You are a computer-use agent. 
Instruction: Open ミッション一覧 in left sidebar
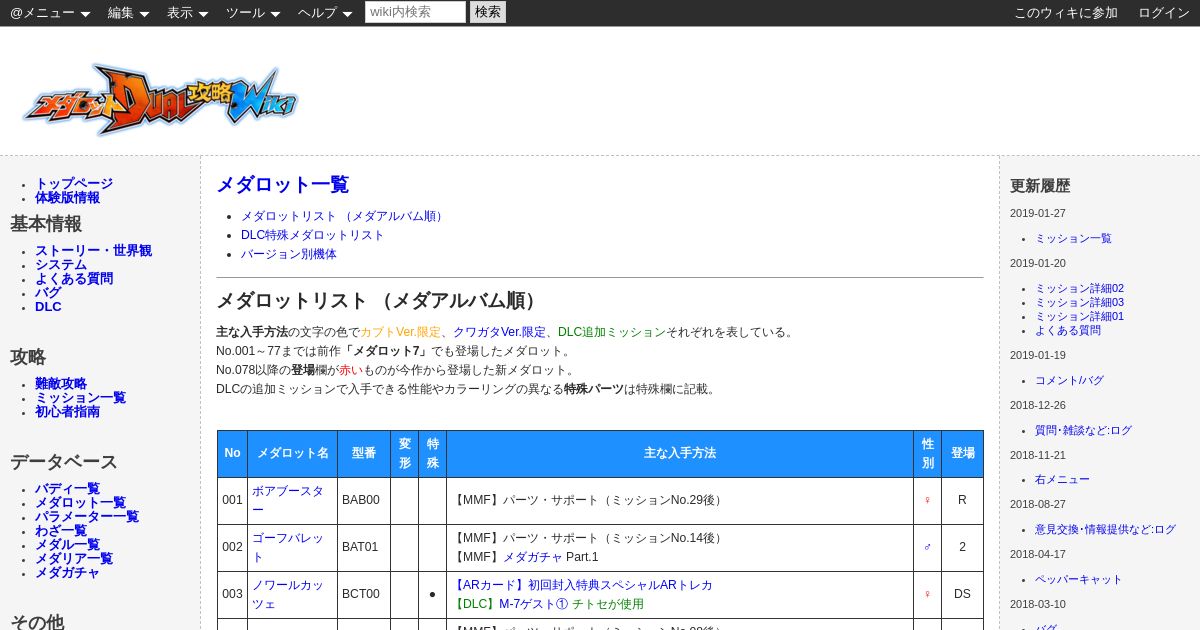(x=80, y=398)
